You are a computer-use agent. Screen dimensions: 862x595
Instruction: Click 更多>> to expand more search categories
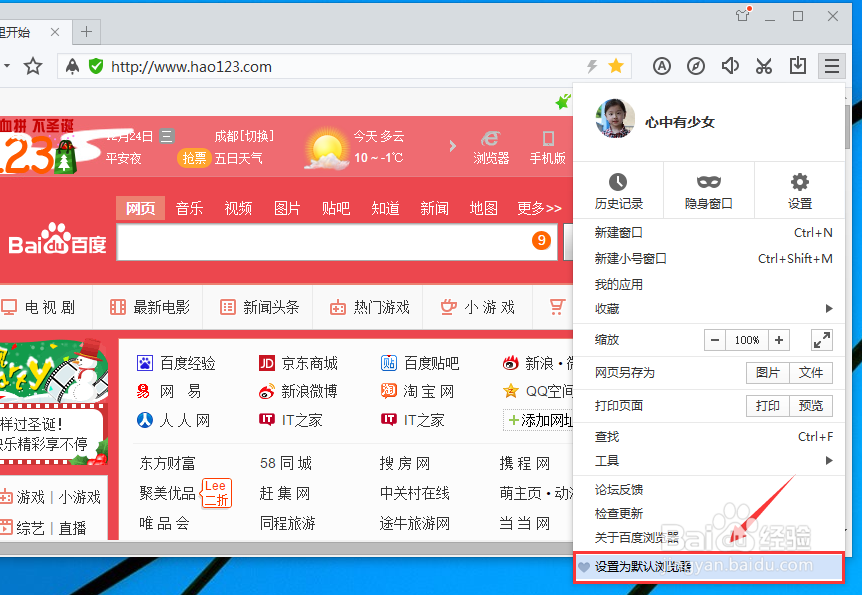[x=539, y=208]
